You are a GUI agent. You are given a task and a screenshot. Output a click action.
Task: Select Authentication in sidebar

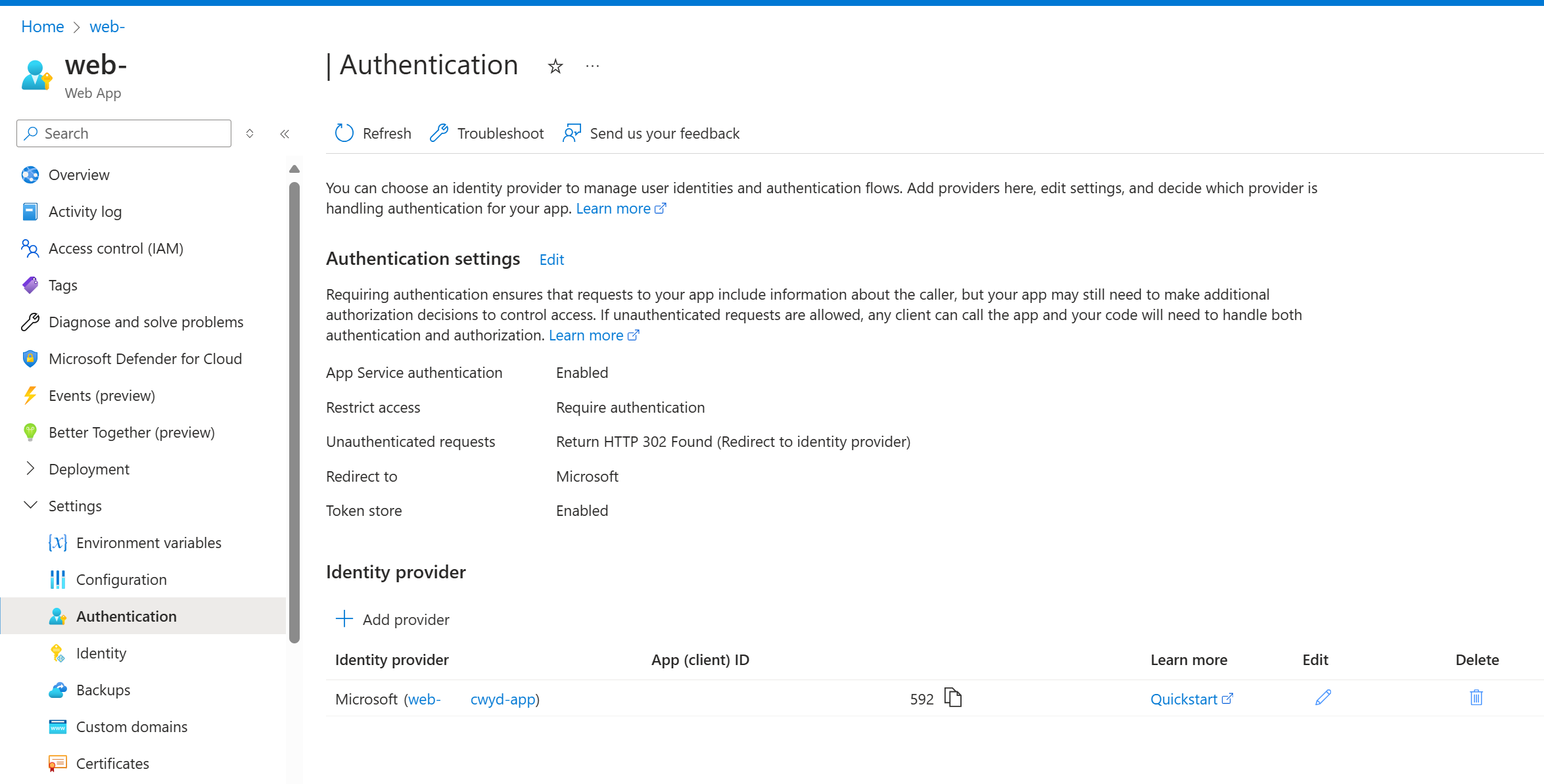pos(143,616)
